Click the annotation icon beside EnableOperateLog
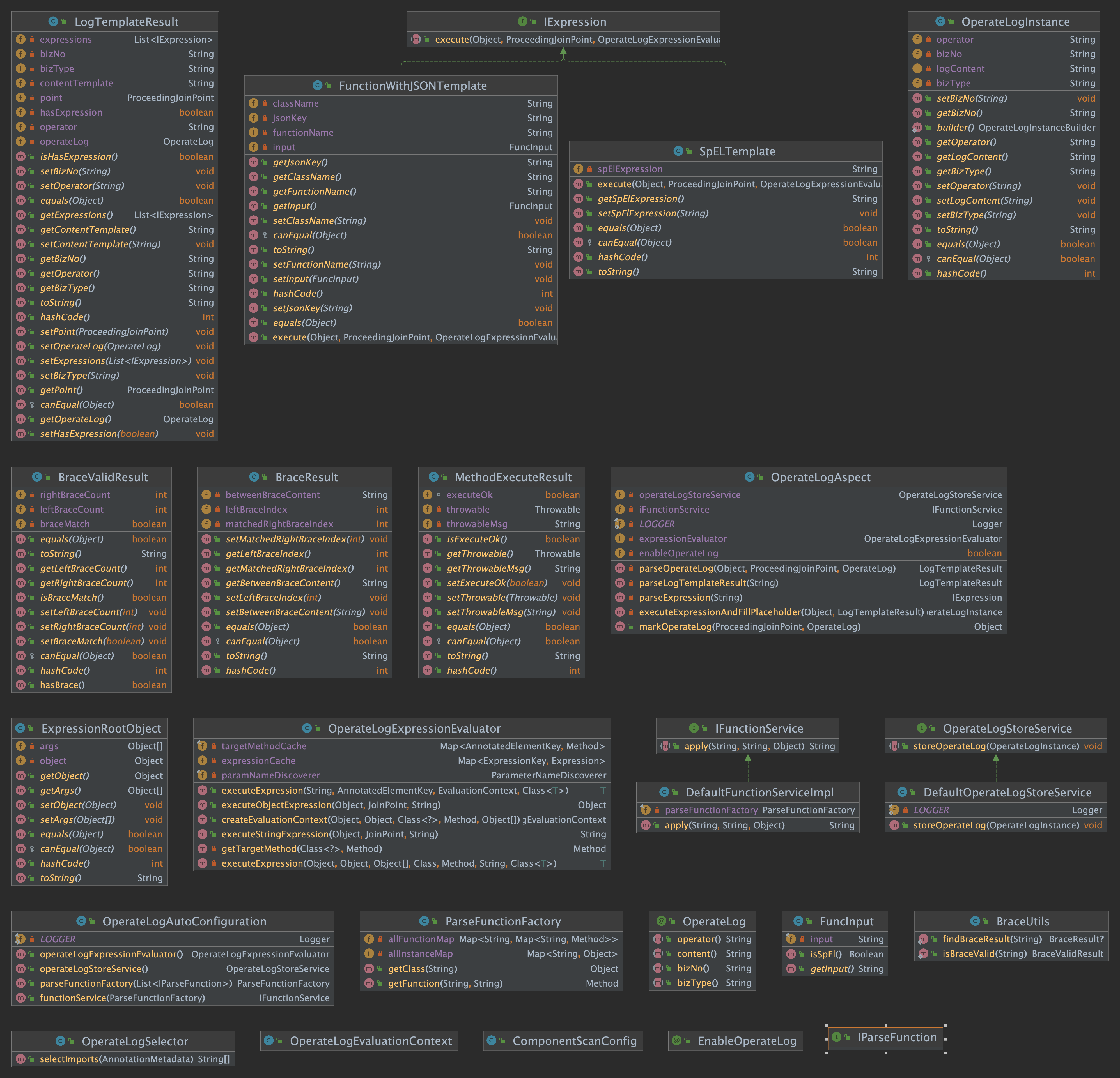Viewport: 1120px width, 1078px height. (x=676, y=1040)
